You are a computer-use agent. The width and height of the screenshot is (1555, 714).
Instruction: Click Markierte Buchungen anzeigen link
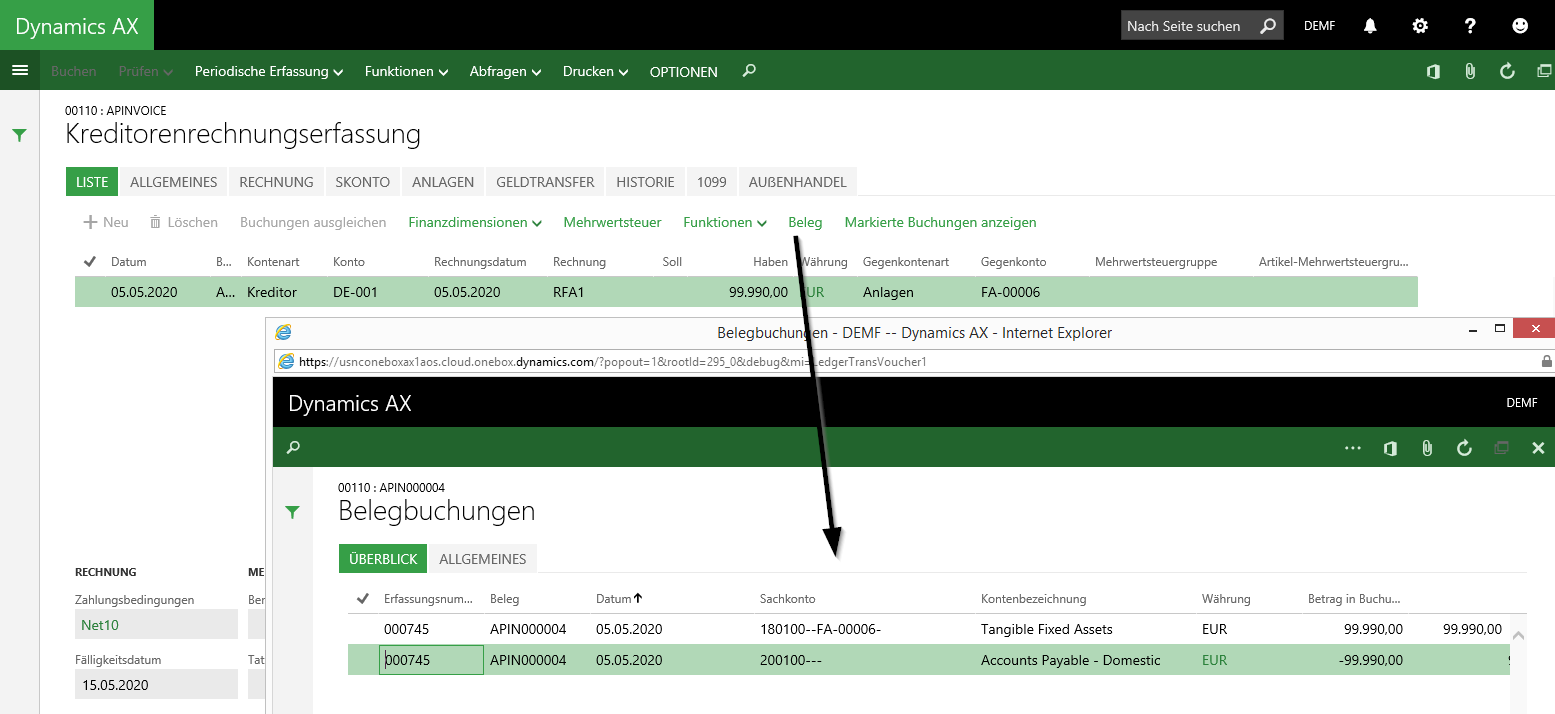940,223
